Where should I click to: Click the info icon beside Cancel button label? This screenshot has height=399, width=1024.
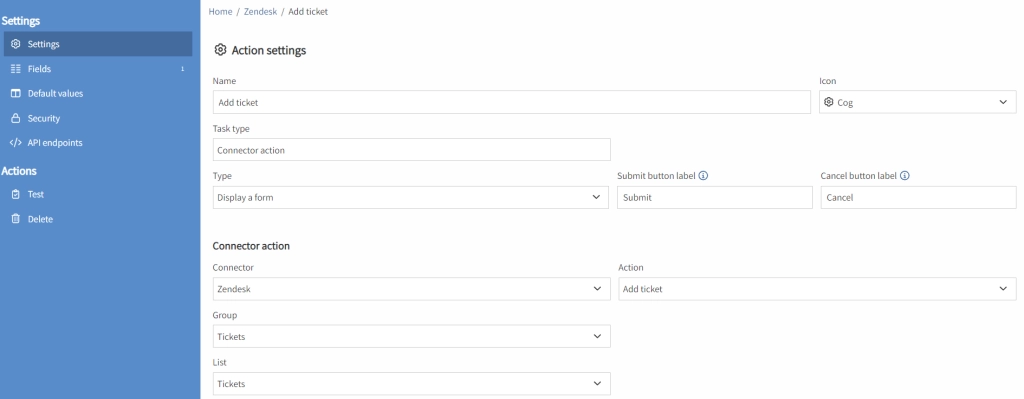coord(905,176)
